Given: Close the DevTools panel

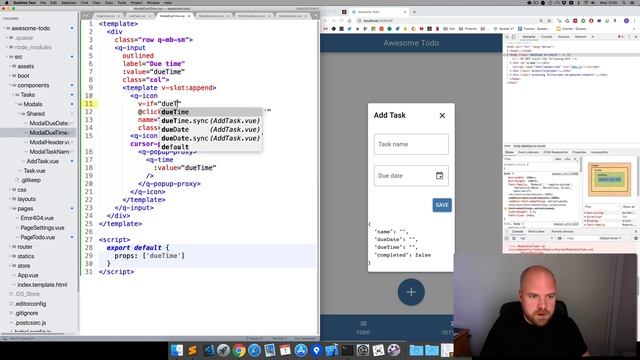Looking at the screenshot, I should tap(636, 37).
